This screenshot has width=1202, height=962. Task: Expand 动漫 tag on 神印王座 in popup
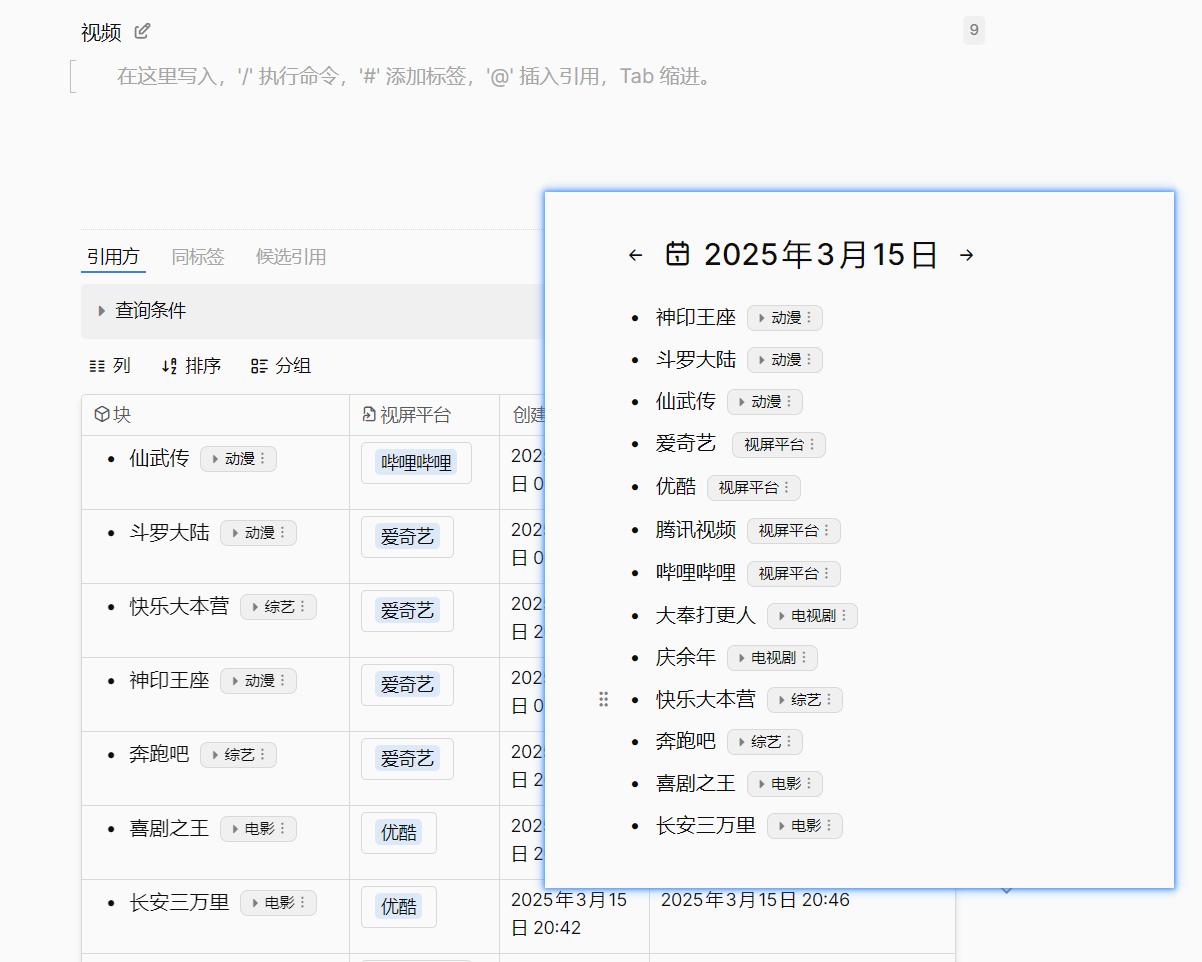(x=762, y=318)
